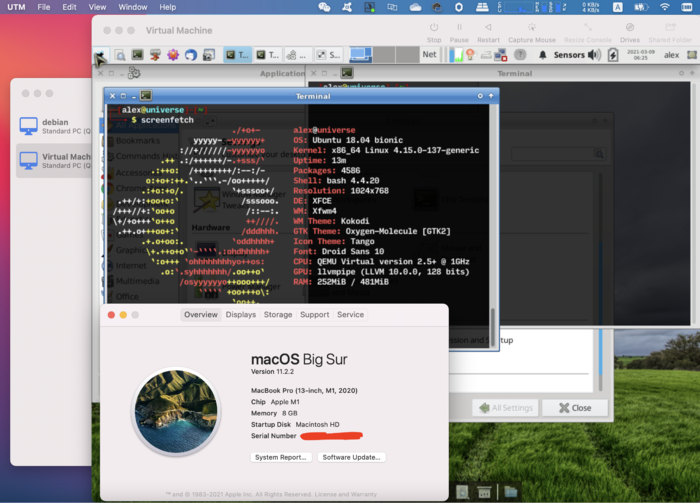Screen dimensions: 700x503
Task: Click the Net monitor label in XFCE panel
Action: pyautogui.click(x=429, y=54)
